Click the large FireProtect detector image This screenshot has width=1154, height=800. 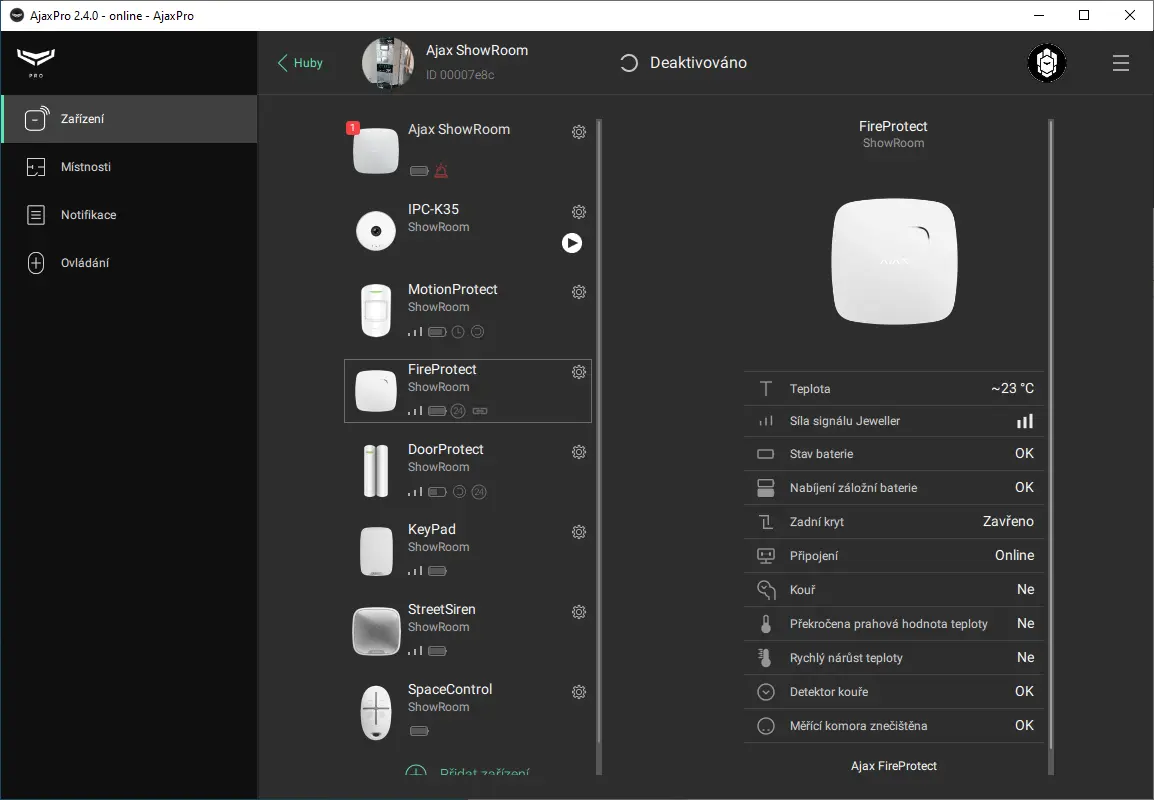click(894, 261)
